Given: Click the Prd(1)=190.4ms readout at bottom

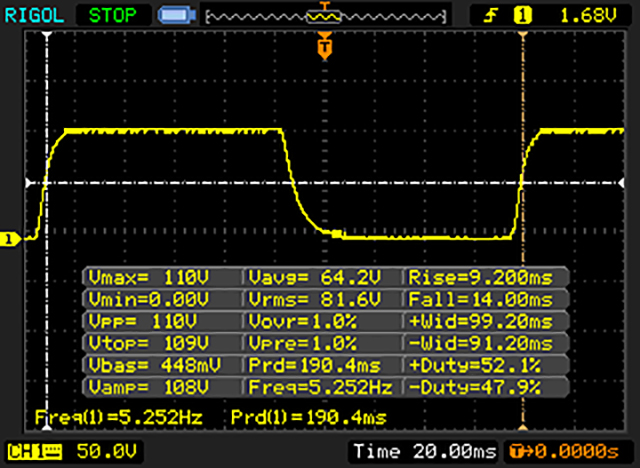Looking at the screenshot, I should 308,416.
